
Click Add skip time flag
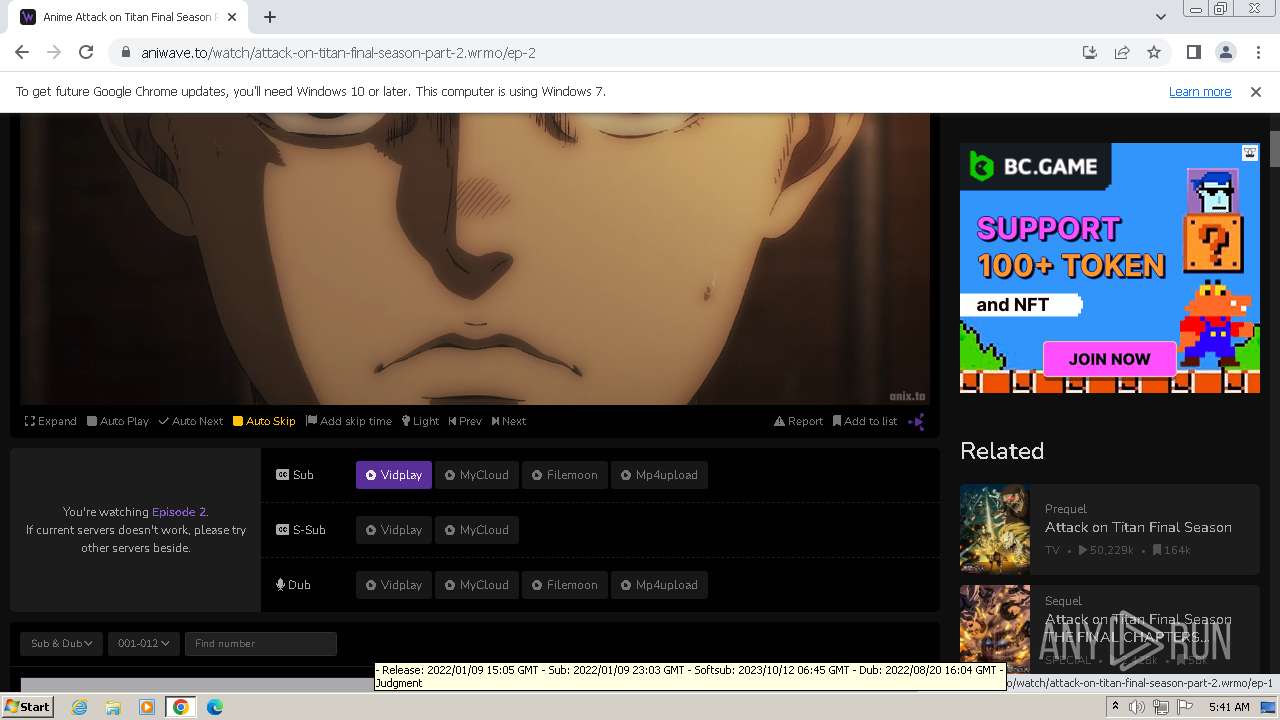[349, 421]
